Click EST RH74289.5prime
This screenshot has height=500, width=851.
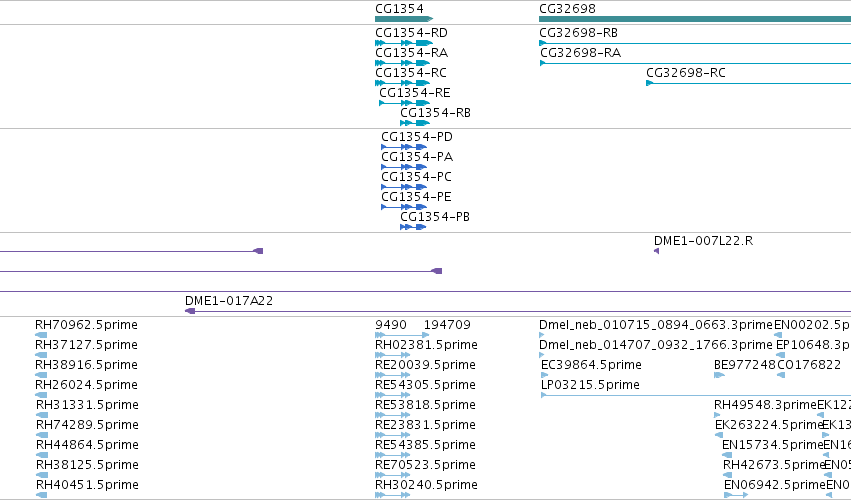[87, 425]
